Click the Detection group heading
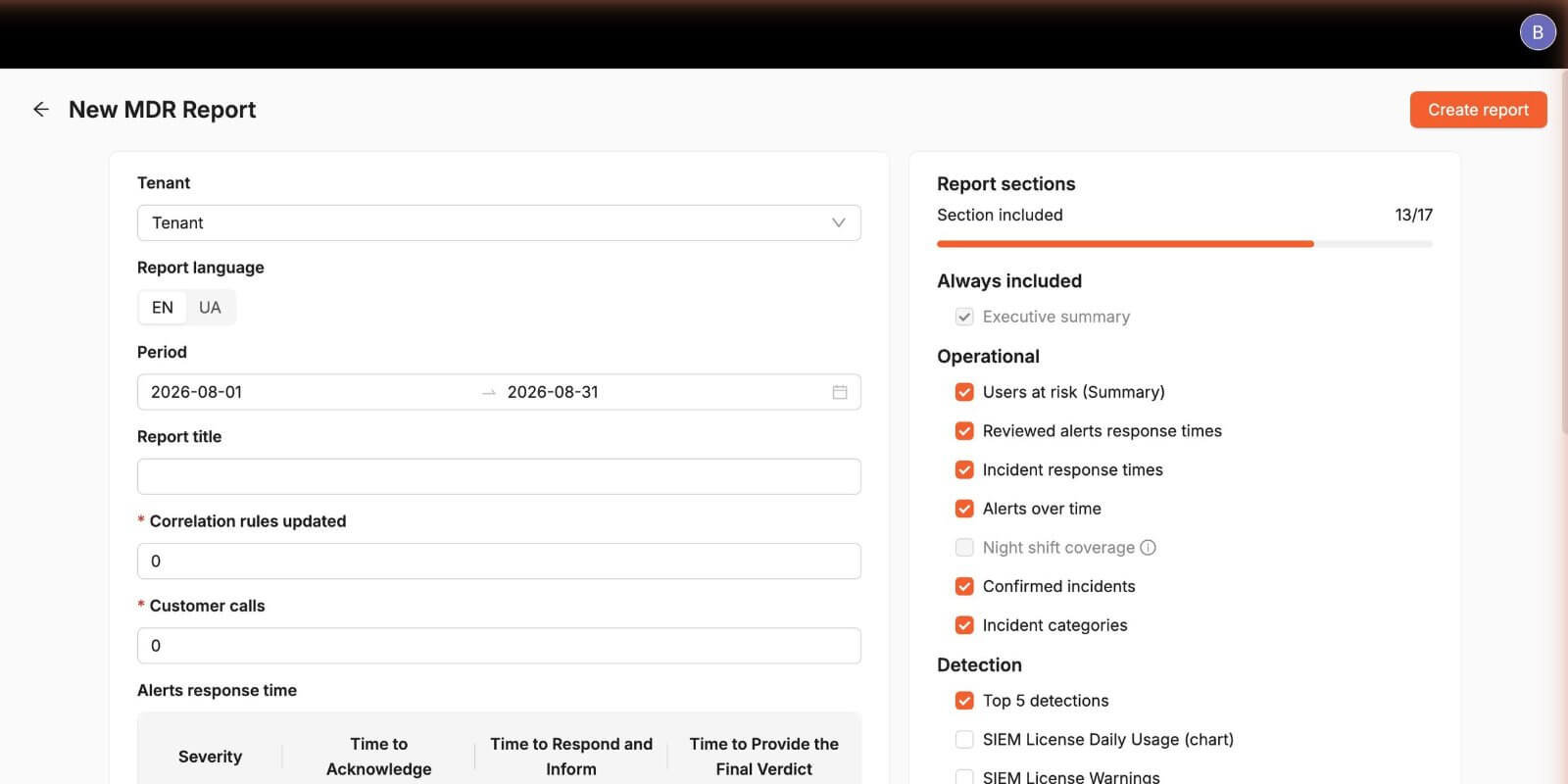Screen dimensions: 1568x784 click(x=979, y=665)
